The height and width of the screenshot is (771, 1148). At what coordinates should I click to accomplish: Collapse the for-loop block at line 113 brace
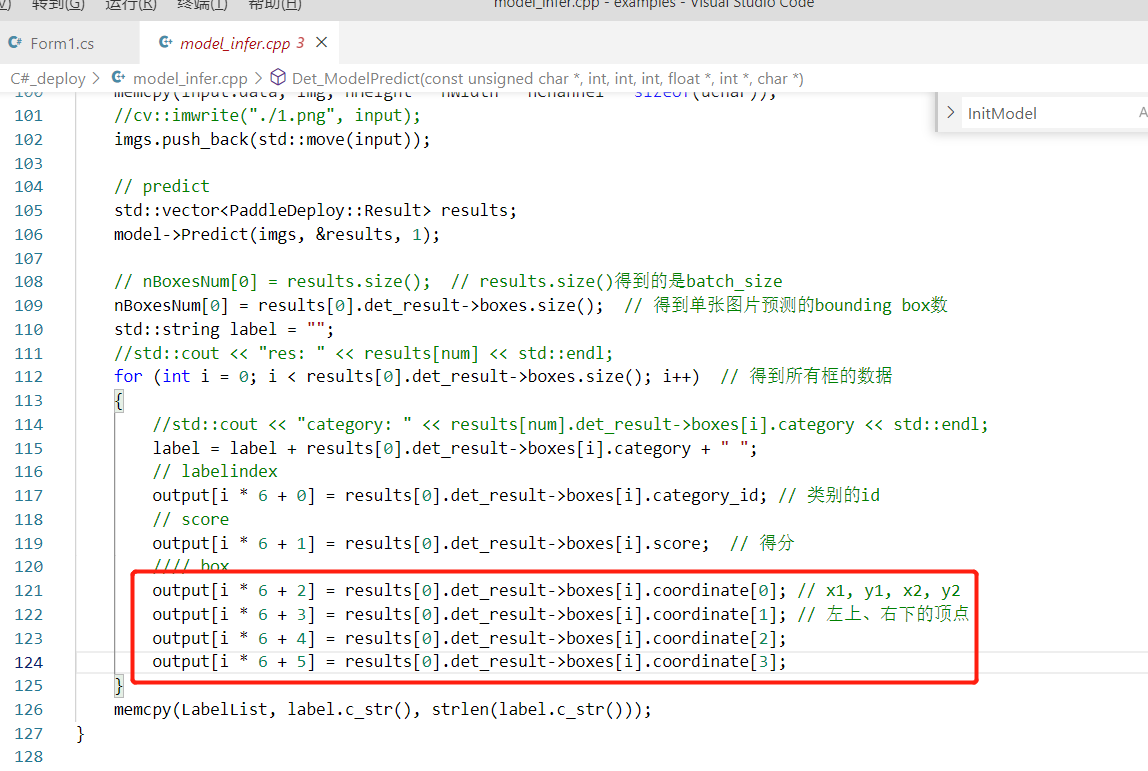point(119,401)
